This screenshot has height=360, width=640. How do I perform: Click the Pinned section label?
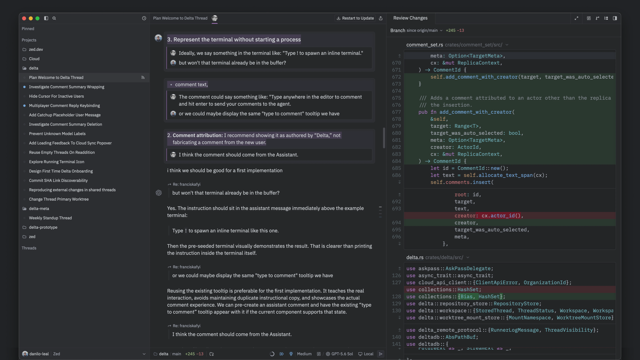point(28,29)
